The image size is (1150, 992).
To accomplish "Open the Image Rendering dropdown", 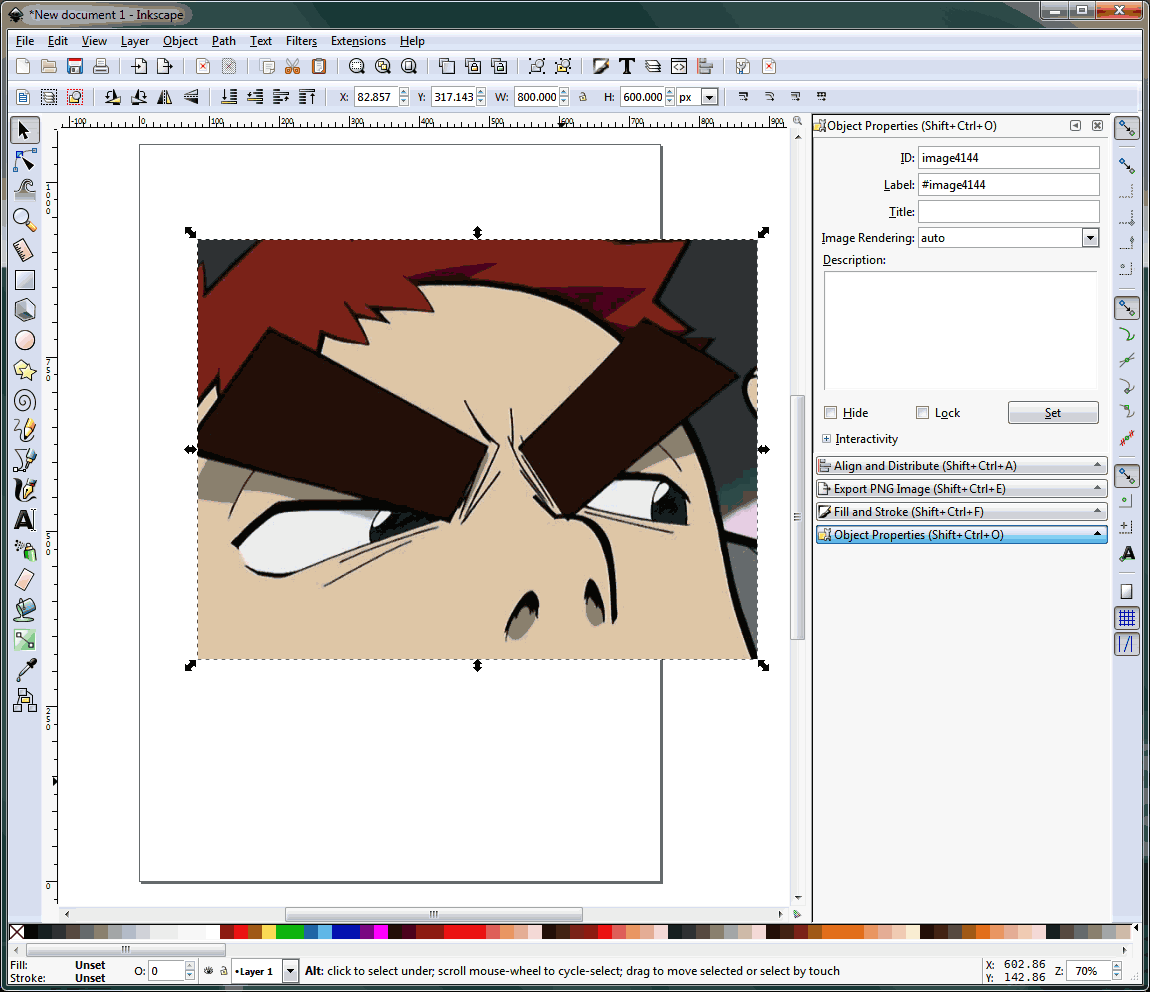I will pos(1090,238).
